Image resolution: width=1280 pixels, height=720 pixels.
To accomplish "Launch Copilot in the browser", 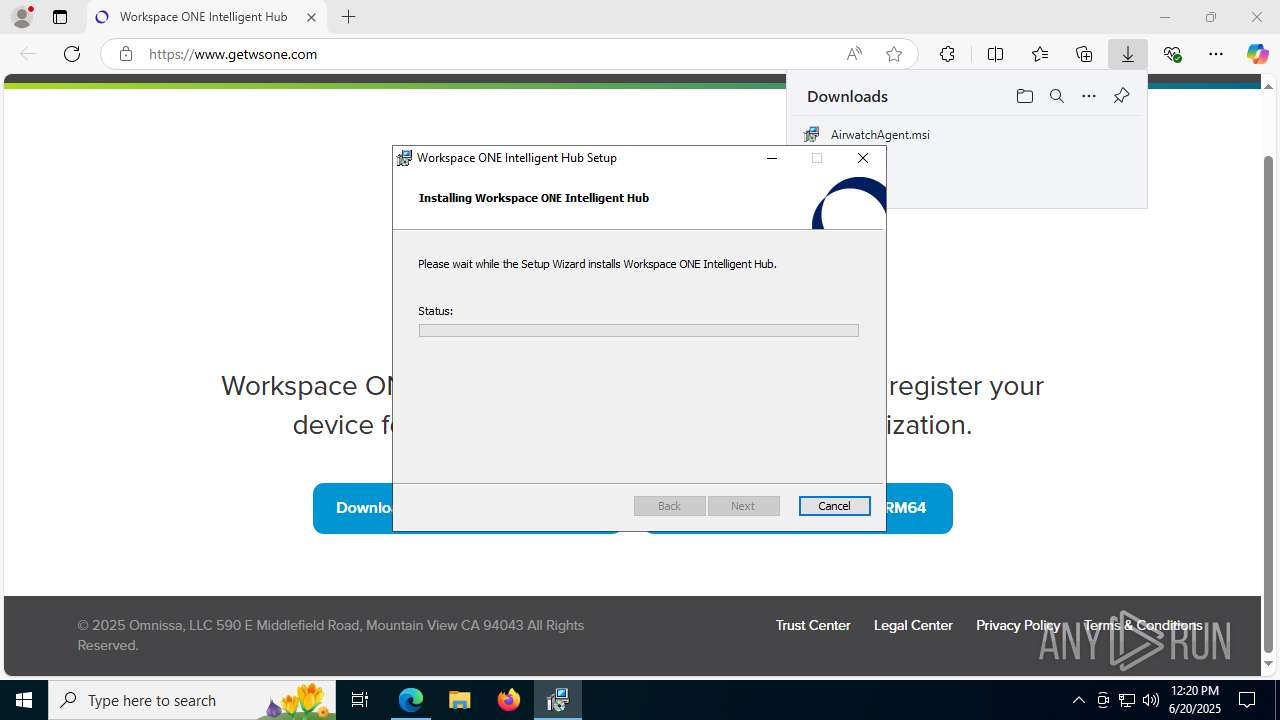I will point(1257,54).
